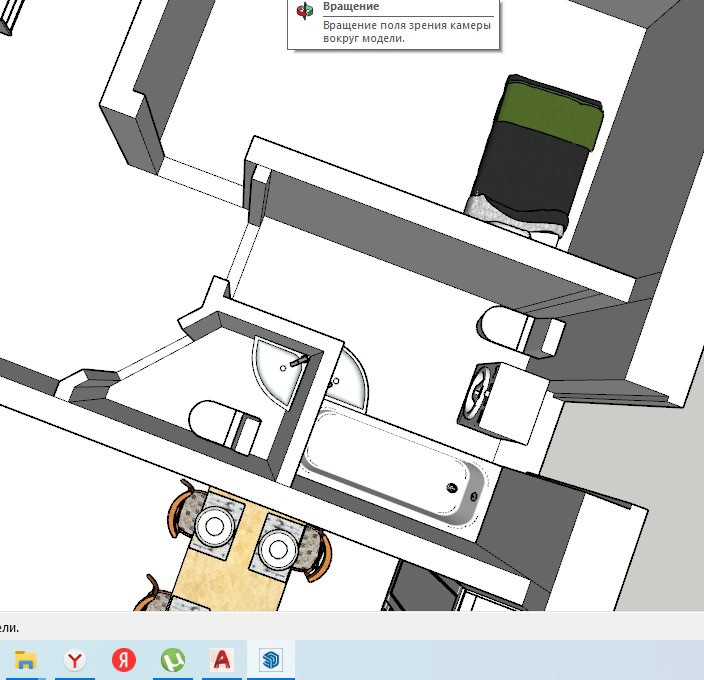The width and height of the screenshot is (704, 680).
Task: Click the Orbit icon in the tooltip
Action: (x=305, y=10)
